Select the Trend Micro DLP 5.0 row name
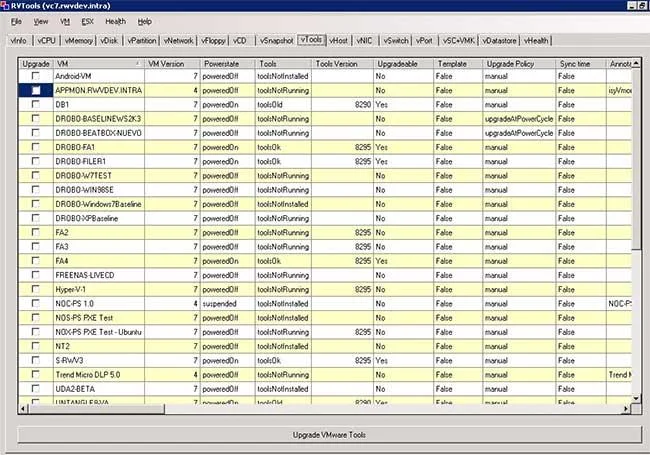The width and height of the screenshot is (650, 455). [88, 375]
